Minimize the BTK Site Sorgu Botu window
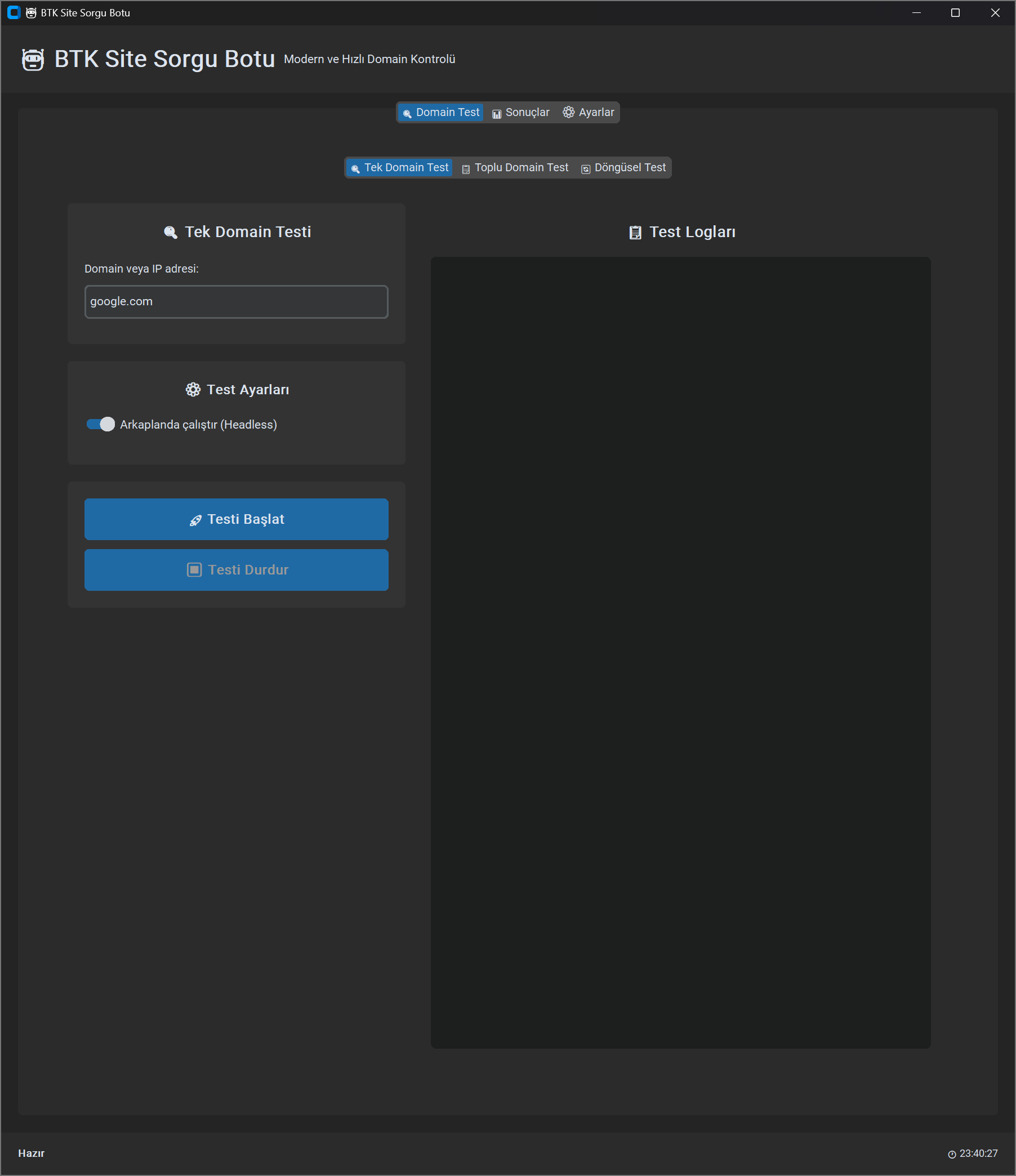The height and width of the screenshot is (1176, 1016). pos(916,12)
